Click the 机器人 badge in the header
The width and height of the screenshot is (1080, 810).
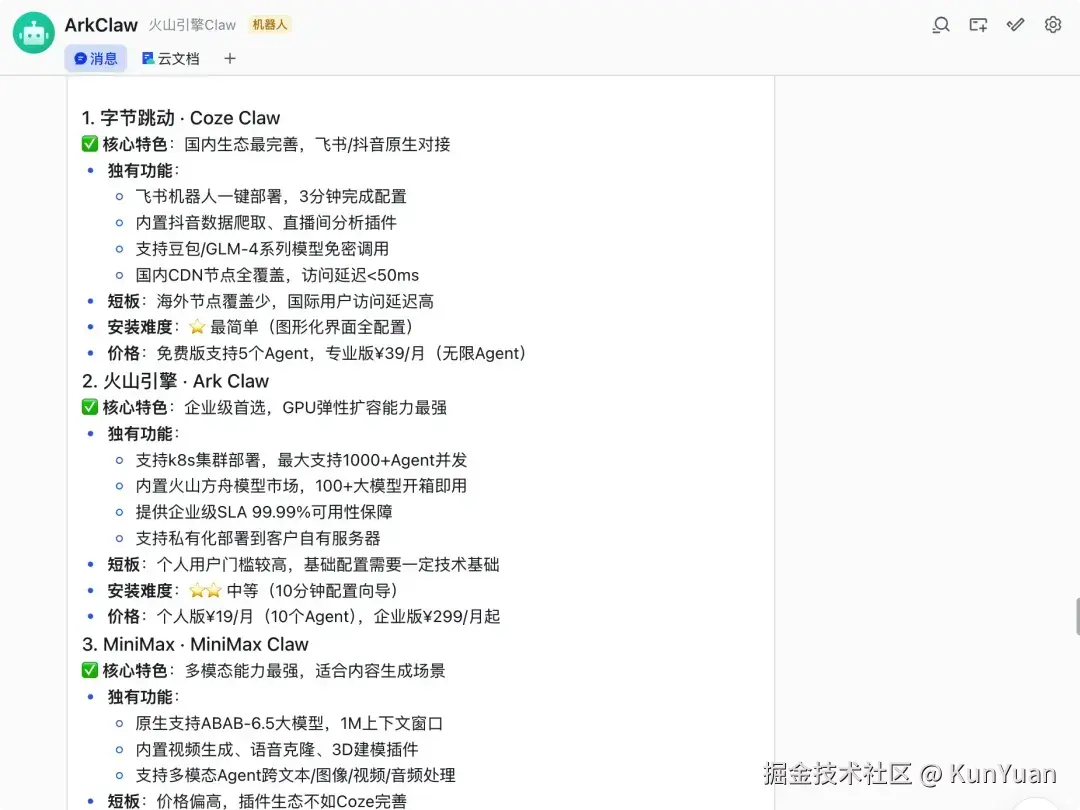click(x=269, y=25)
